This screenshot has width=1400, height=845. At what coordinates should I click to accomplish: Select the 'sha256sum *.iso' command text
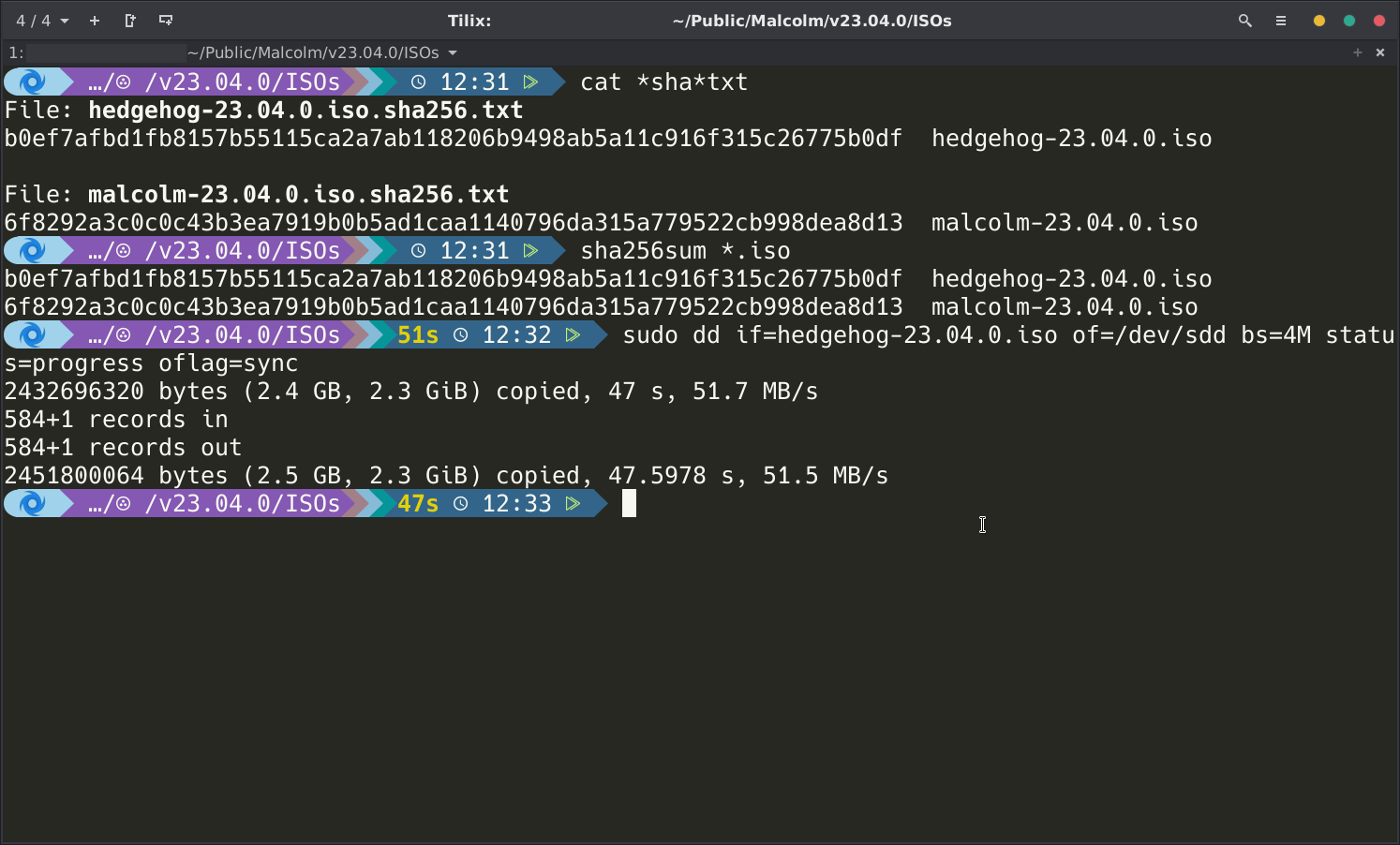click(x=685, y=251)
